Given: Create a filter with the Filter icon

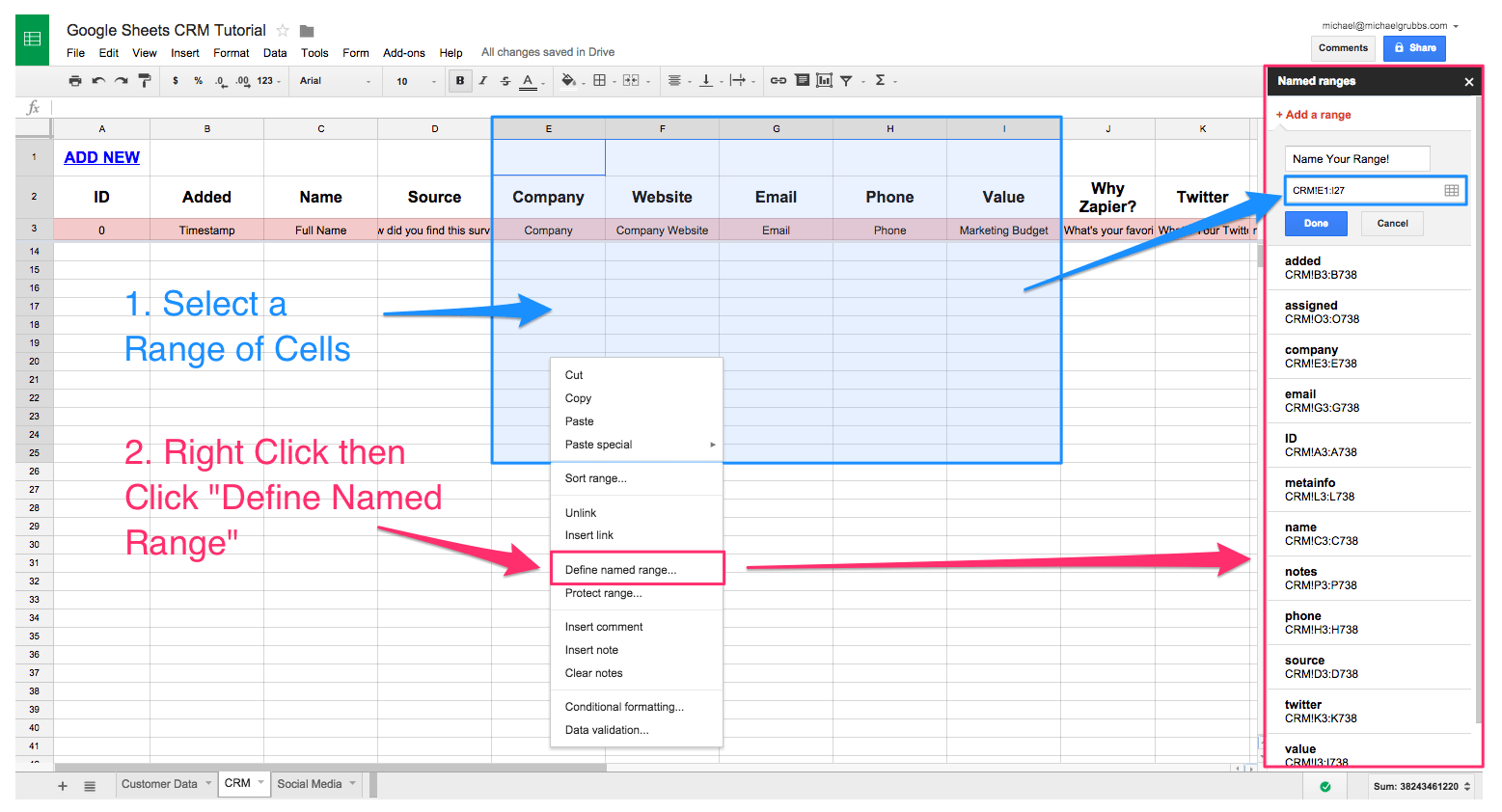Looking at the screenshot, I should (846, 81).
